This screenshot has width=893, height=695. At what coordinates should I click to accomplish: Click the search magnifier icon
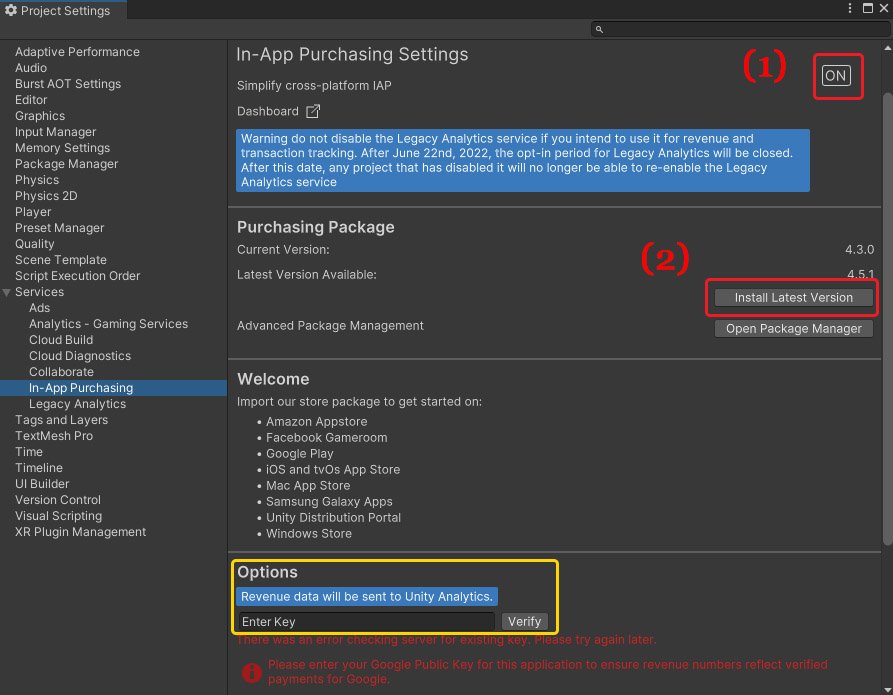pyautogui.click(x=599, y=30)
